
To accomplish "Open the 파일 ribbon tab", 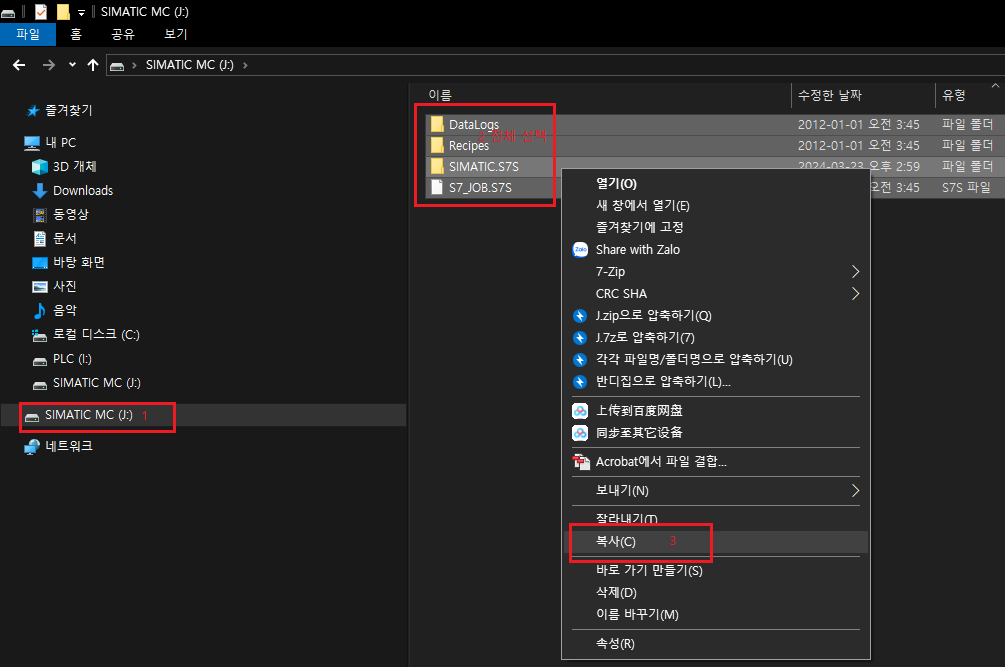I will point(28,34).
